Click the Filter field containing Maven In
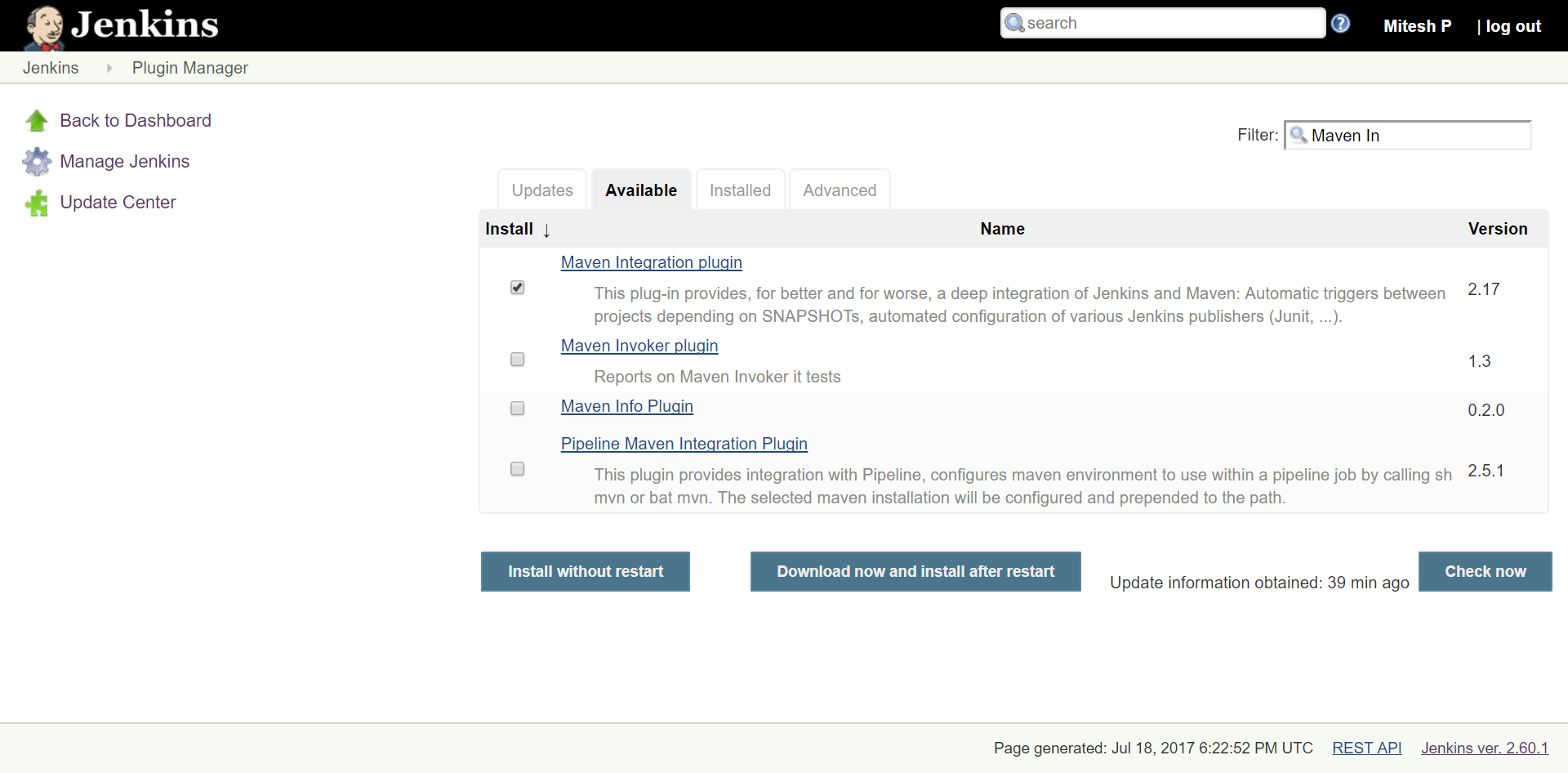This screenshot has height=773, width=1568. (x=1408, y=136)
